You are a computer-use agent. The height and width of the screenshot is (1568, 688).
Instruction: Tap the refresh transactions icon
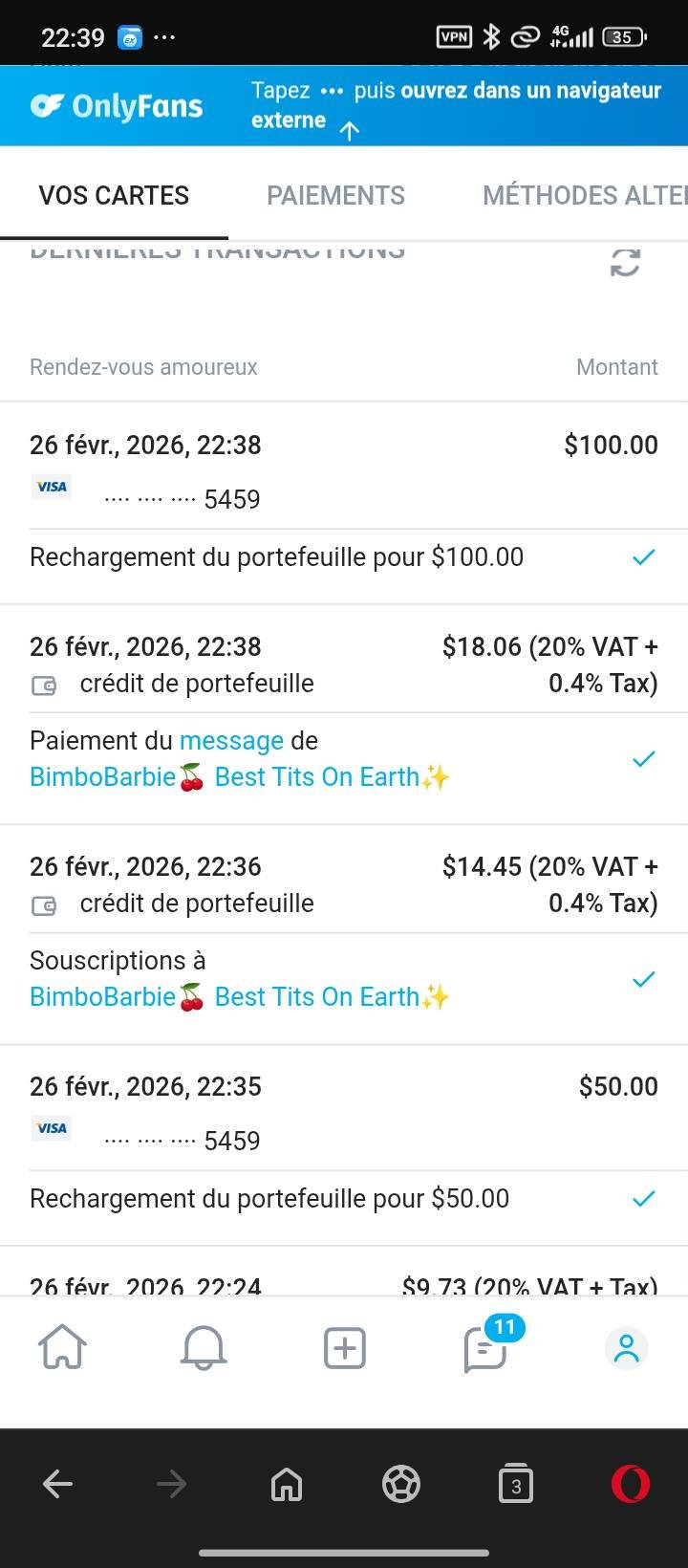(625, 263)
